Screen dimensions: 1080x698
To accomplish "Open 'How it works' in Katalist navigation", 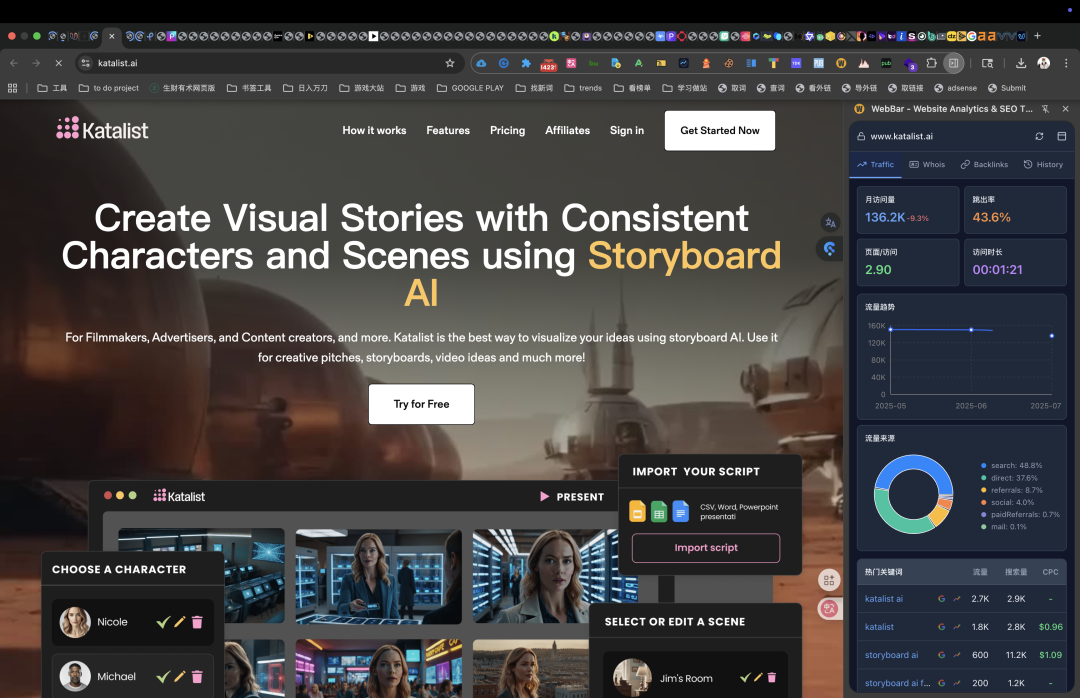I will click(374, 130).
